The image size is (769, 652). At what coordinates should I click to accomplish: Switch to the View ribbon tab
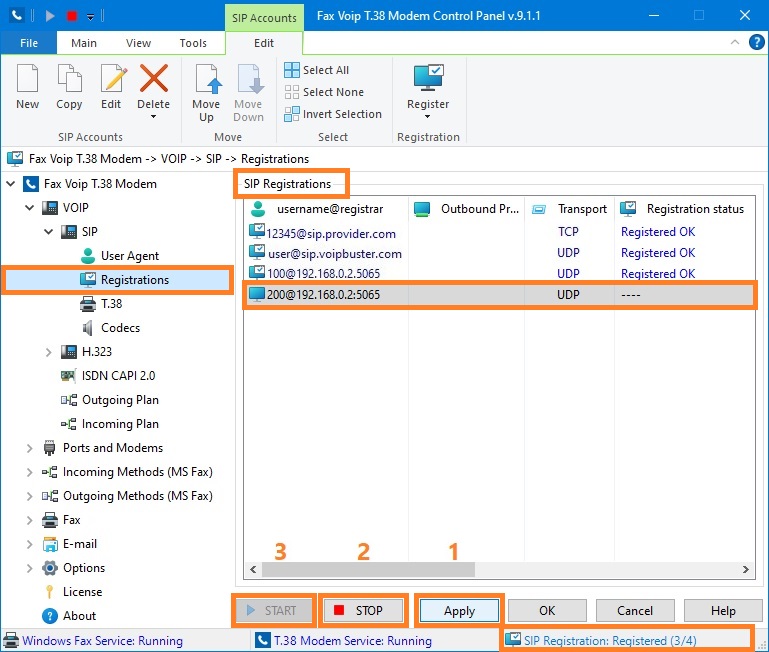138,43
